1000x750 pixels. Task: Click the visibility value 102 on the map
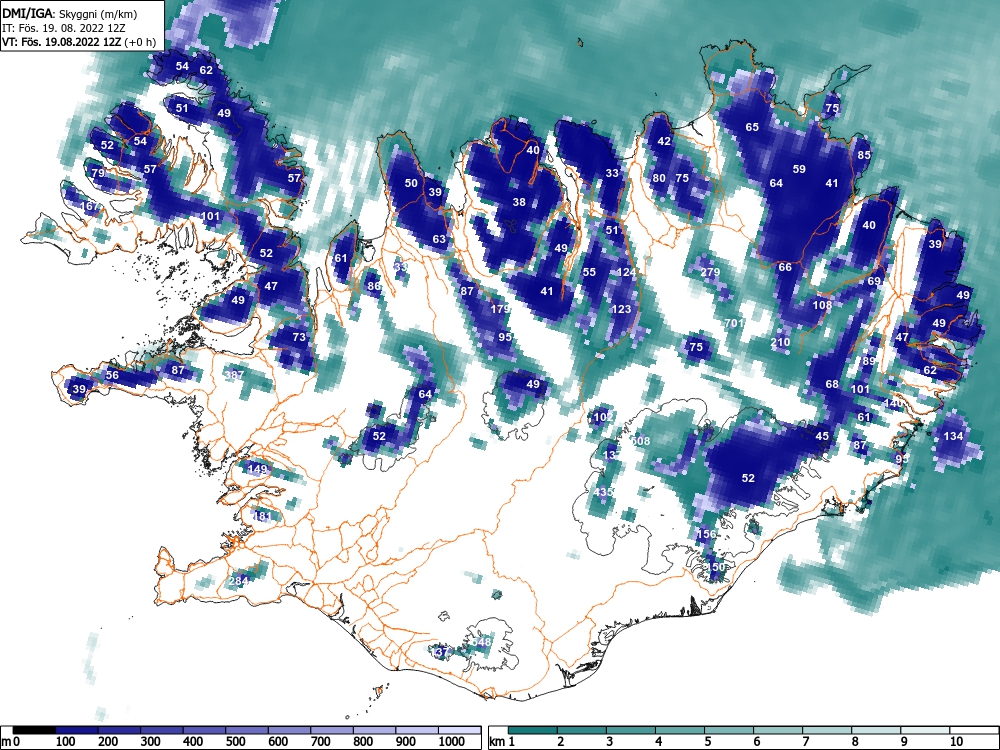pos(603,417)
